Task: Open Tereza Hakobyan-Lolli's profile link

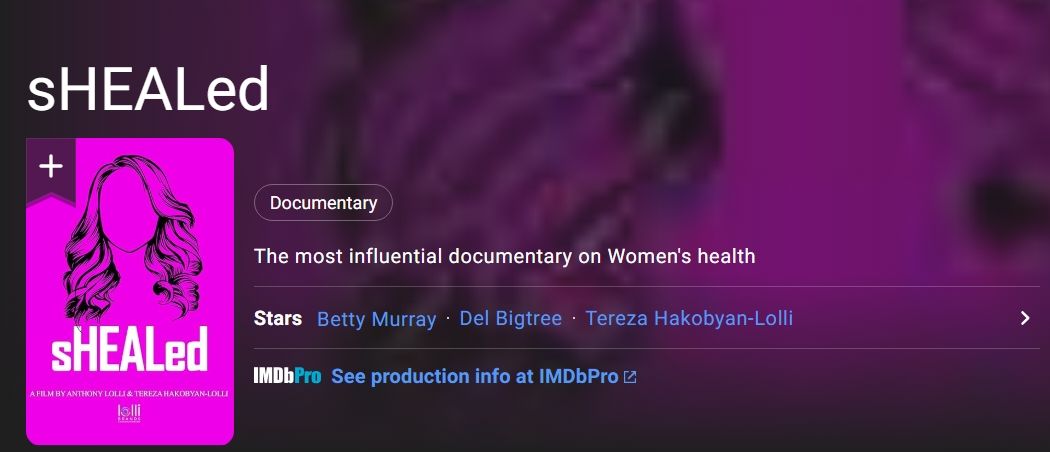Action: point(689,319)
